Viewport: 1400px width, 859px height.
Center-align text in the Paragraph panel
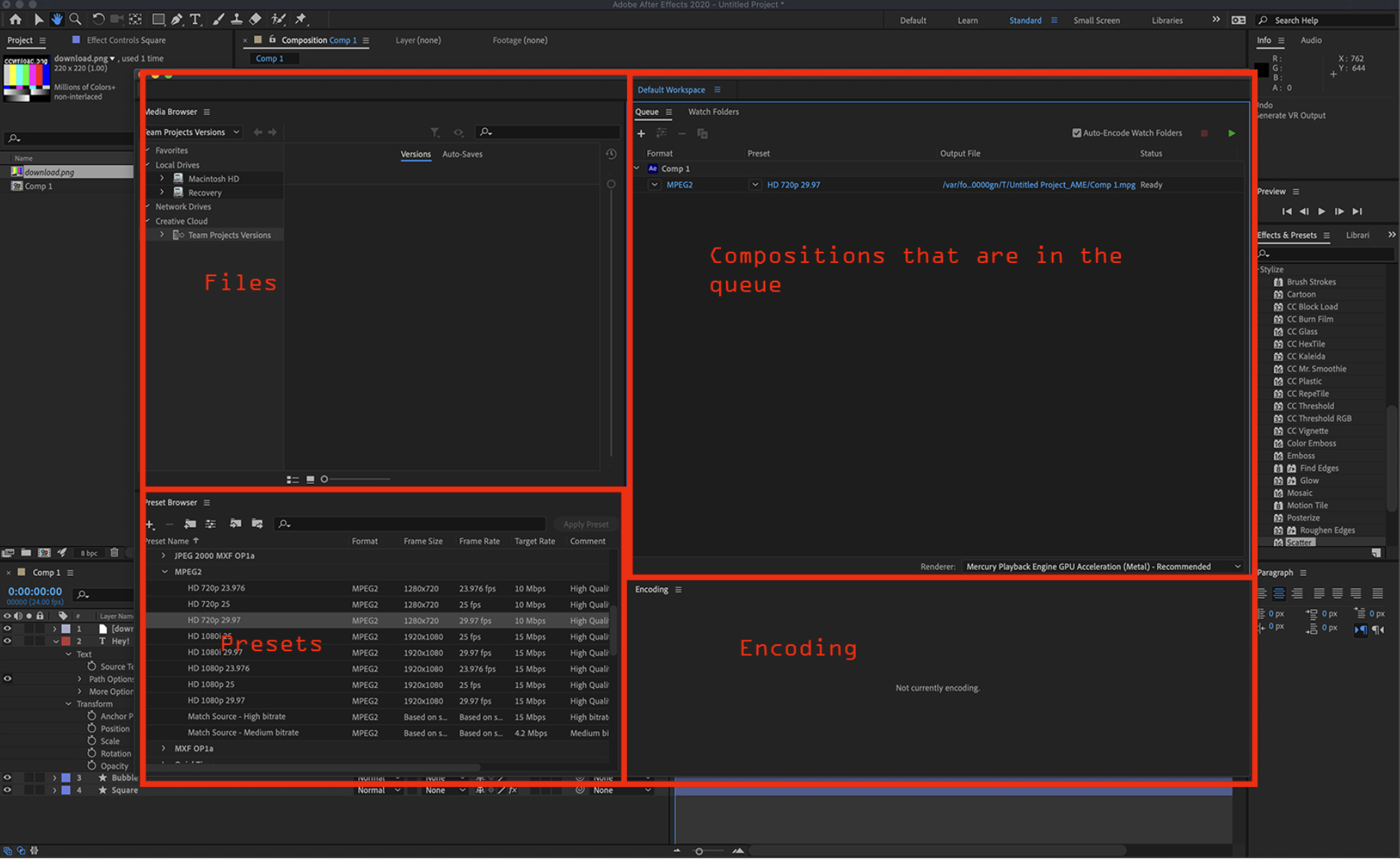tap(1279, 593)
